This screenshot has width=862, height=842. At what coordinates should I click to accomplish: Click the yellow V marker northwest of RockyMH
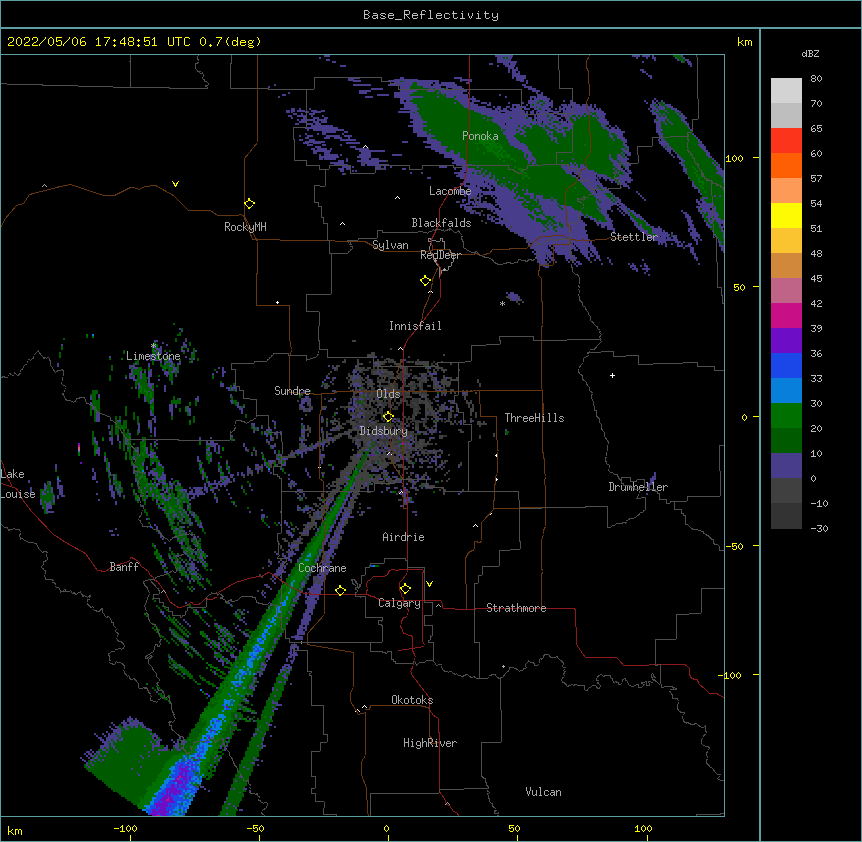[175, 184]
